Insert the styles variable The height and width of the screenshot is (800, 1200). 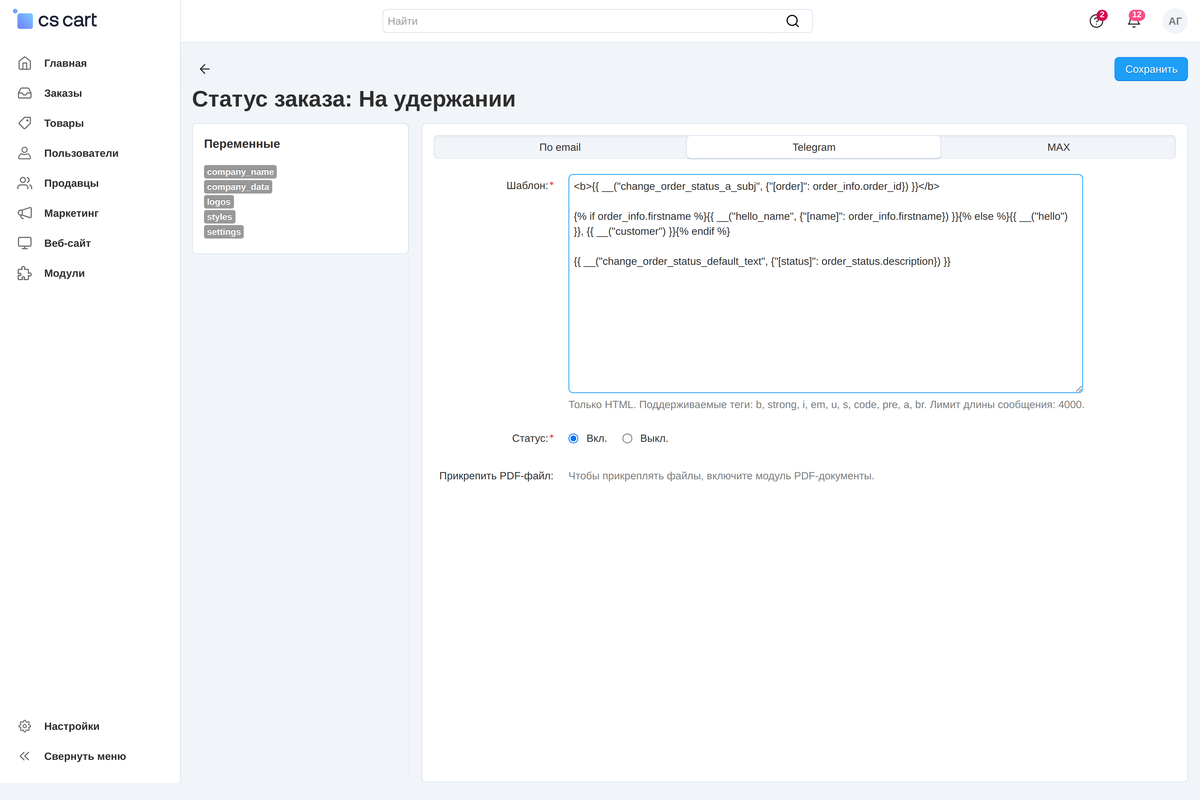point(220,217)
